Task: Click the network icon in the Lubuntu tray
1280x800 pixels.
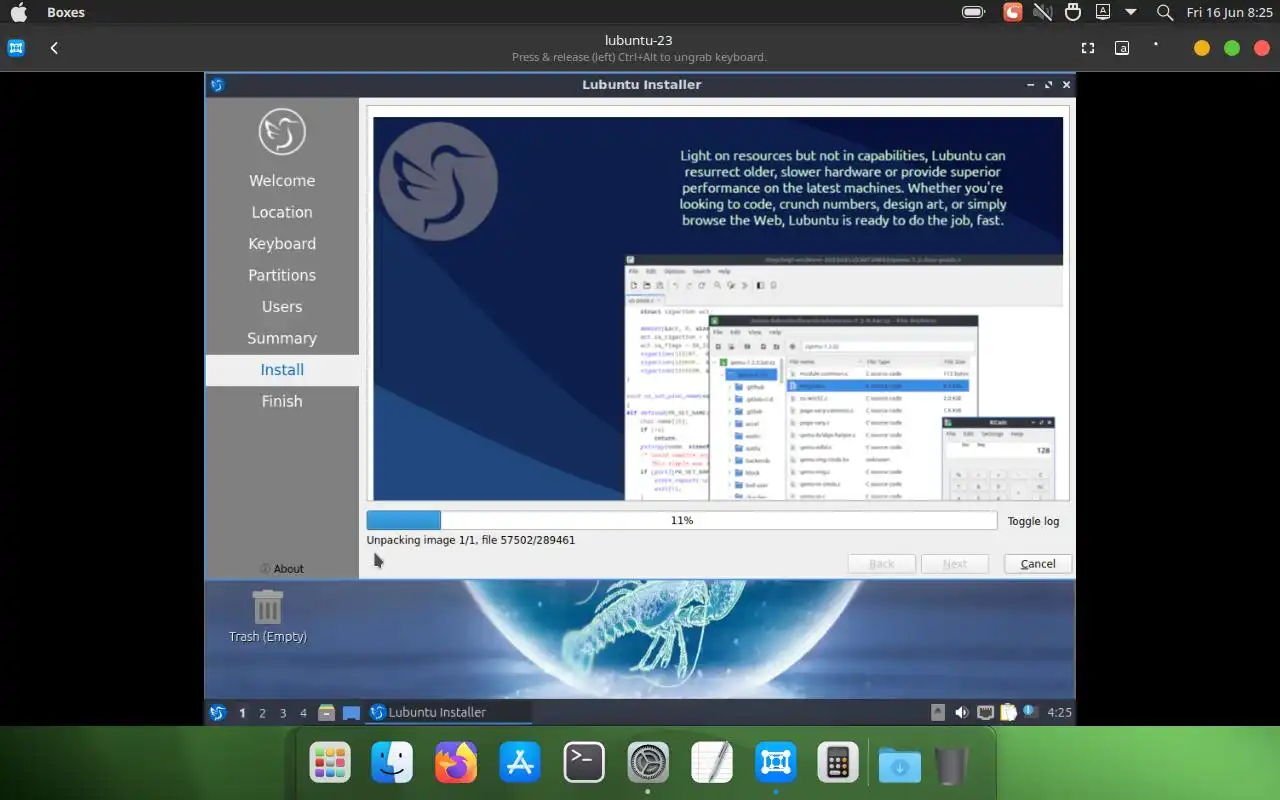Action: (985, 713)
